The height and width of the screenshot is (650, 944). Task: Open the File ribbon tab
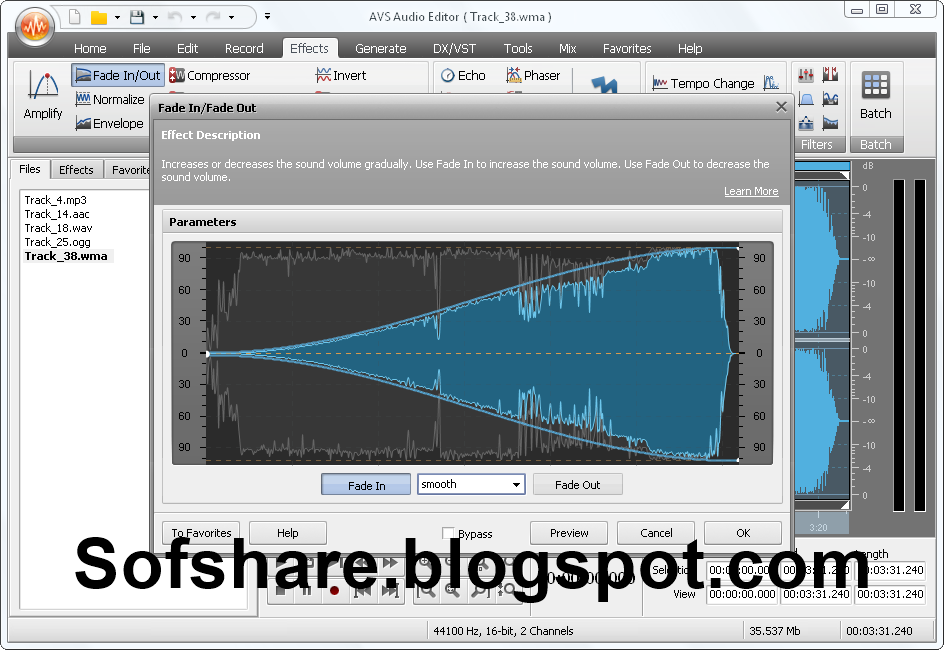(141, 48)
